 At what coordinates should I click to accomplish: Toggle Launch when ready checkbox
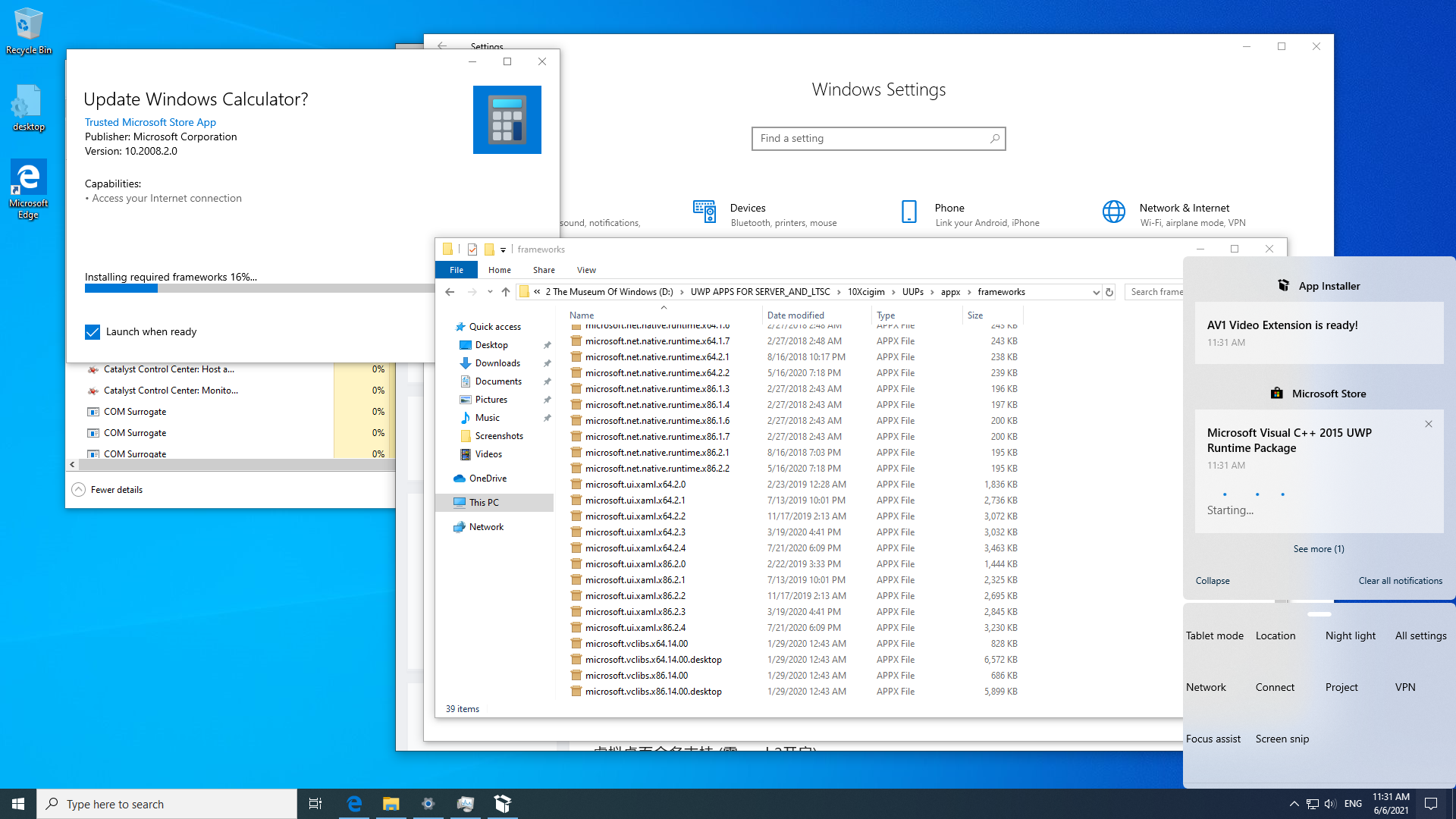93,332
